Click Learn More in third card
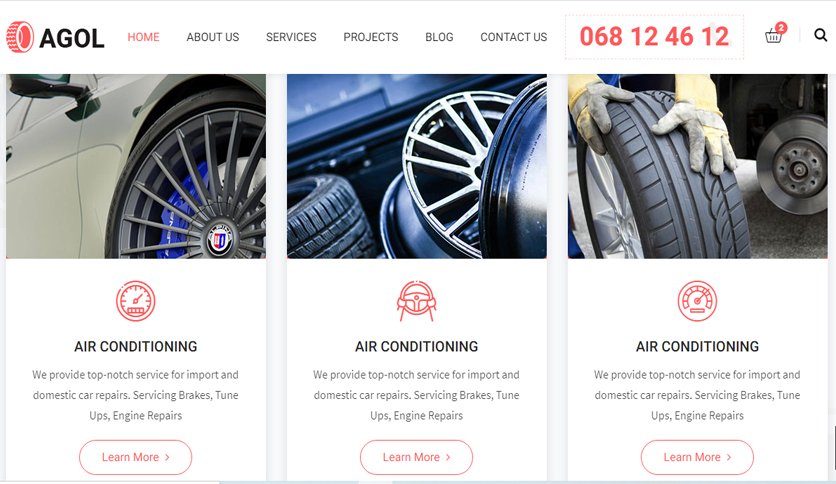836x484 pixels. tap(697, 457)
